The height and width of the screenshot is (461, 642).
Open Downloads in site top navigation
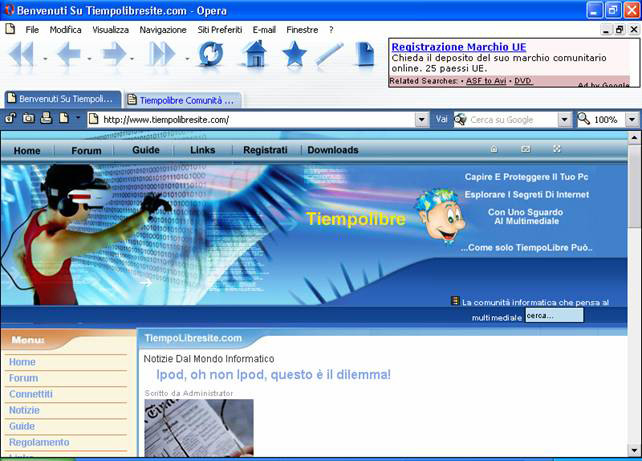click(x=333, y=150)
